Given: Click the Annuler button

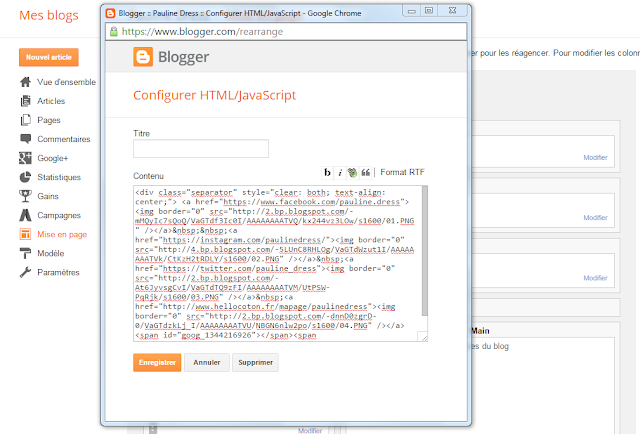Looking at the screenshot, I should tap(205, 362).
